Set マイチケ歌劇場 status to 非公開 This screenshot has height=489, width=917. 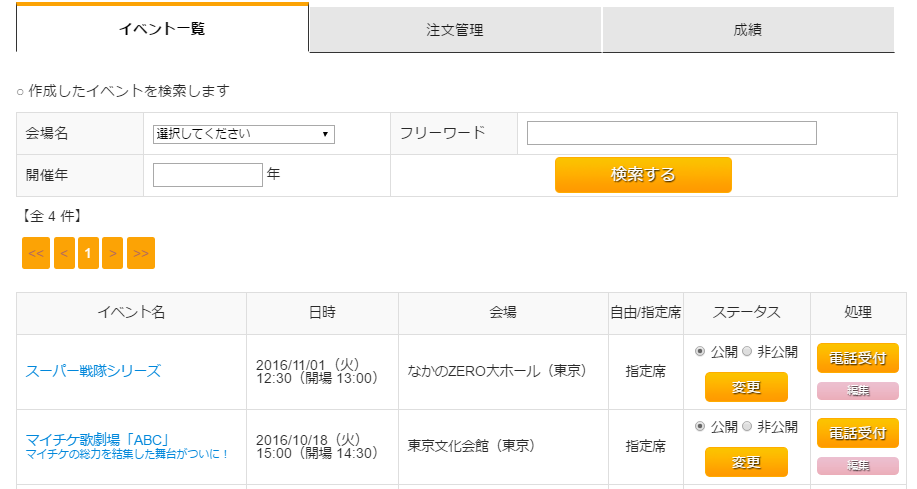(x=747, y=427)
